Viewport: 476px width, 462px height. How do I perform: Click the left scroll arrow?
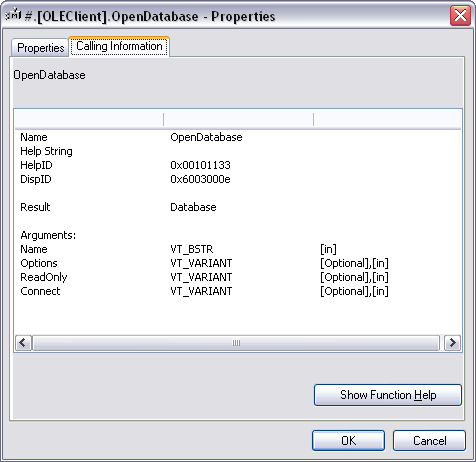coord(23,343)
